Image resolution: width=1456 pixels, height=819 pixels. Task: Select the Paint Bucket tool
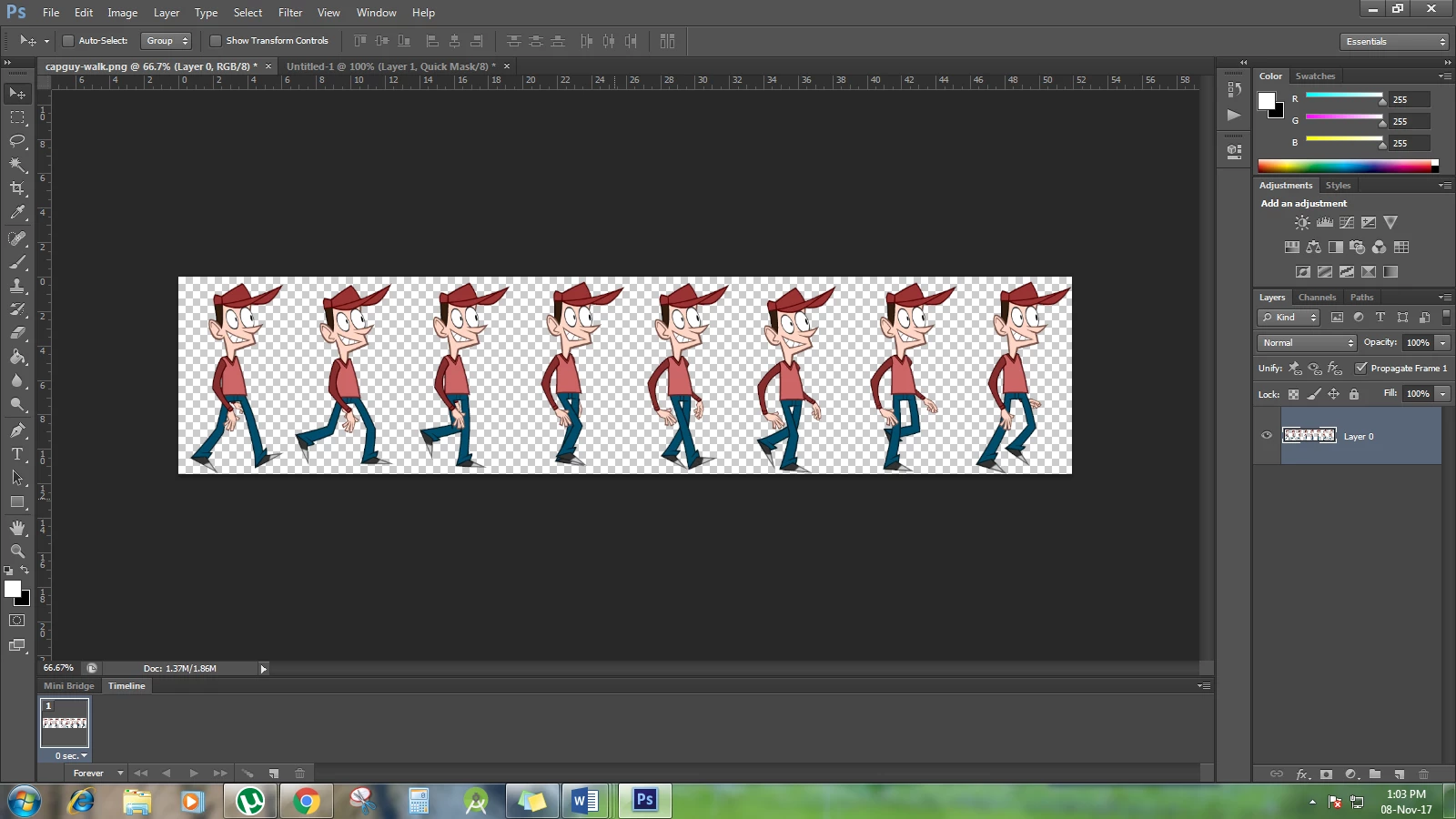[x=17, y=357]
